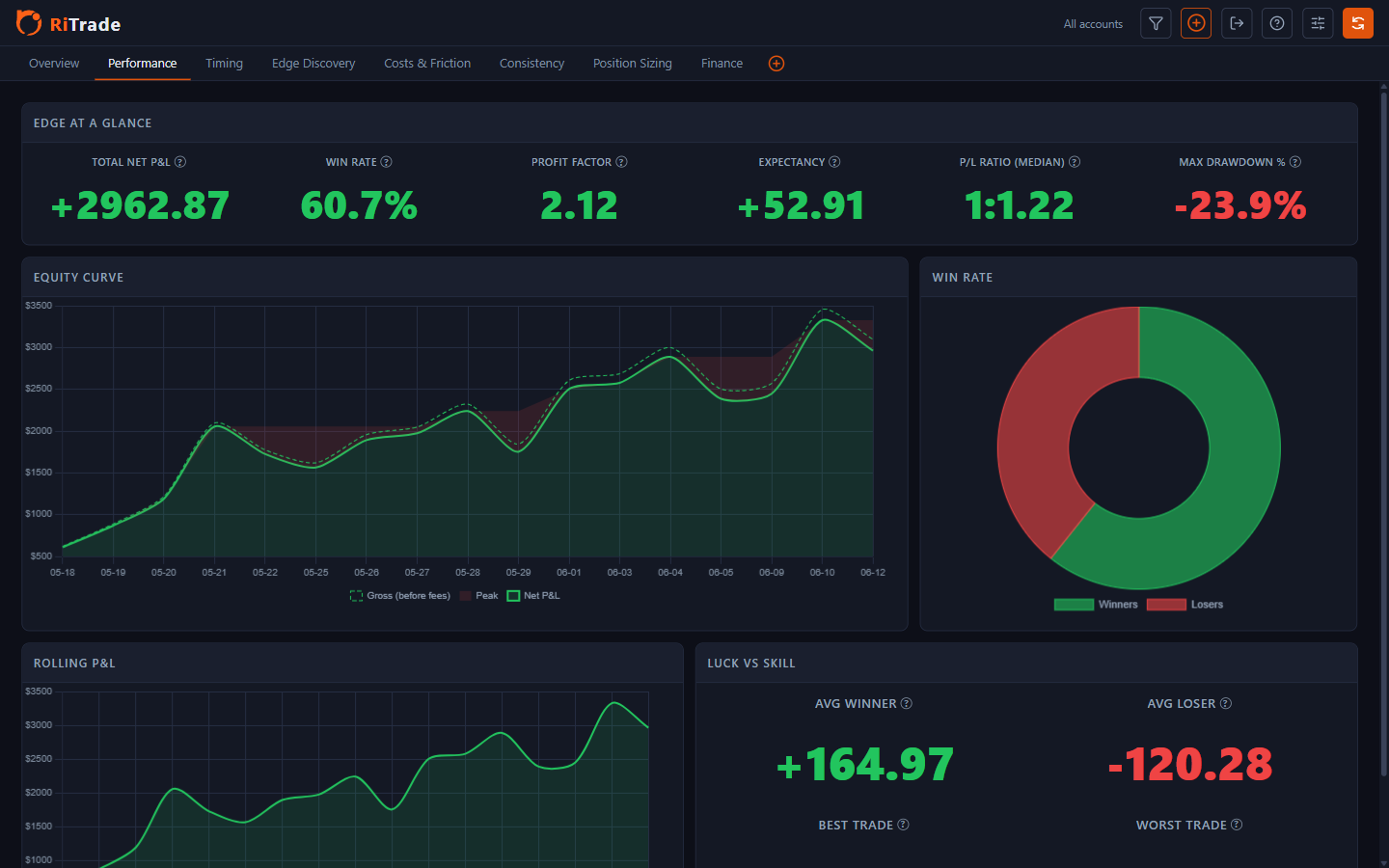Screen dimensions: 1389x868
Task: Click info icon beside Avg Winner
Action: coord(907,704)
